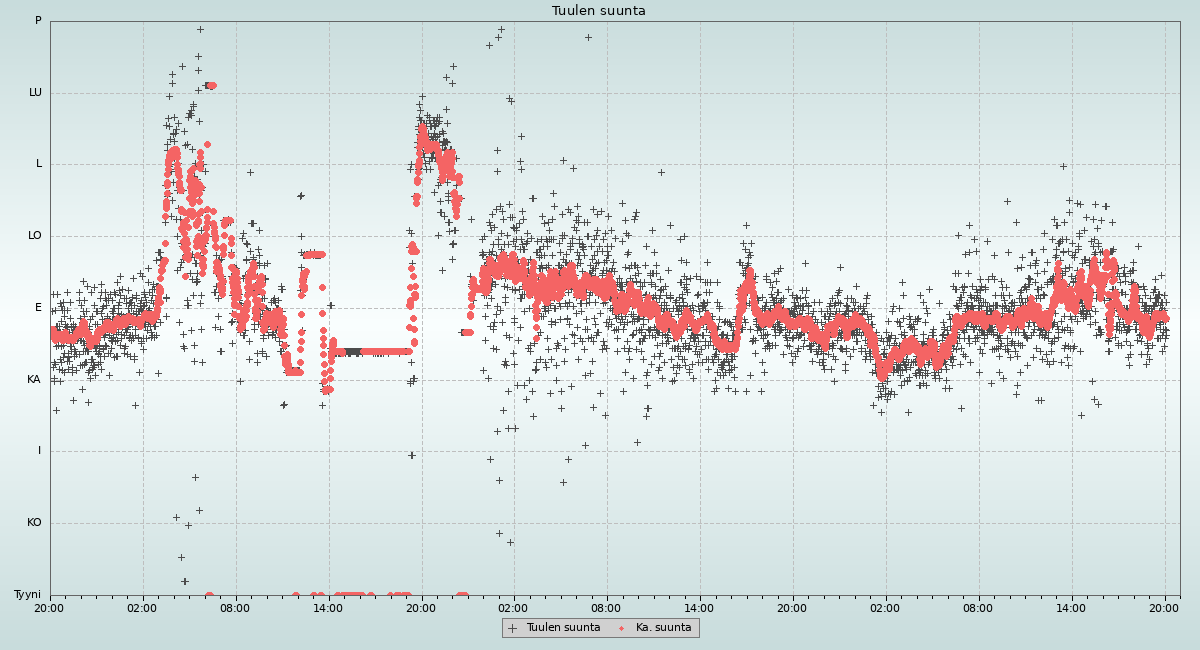Click the "Tyyni" y-axis label
Image resolution: width=1200 pixels, height=650 pixels.
(28, 595)
